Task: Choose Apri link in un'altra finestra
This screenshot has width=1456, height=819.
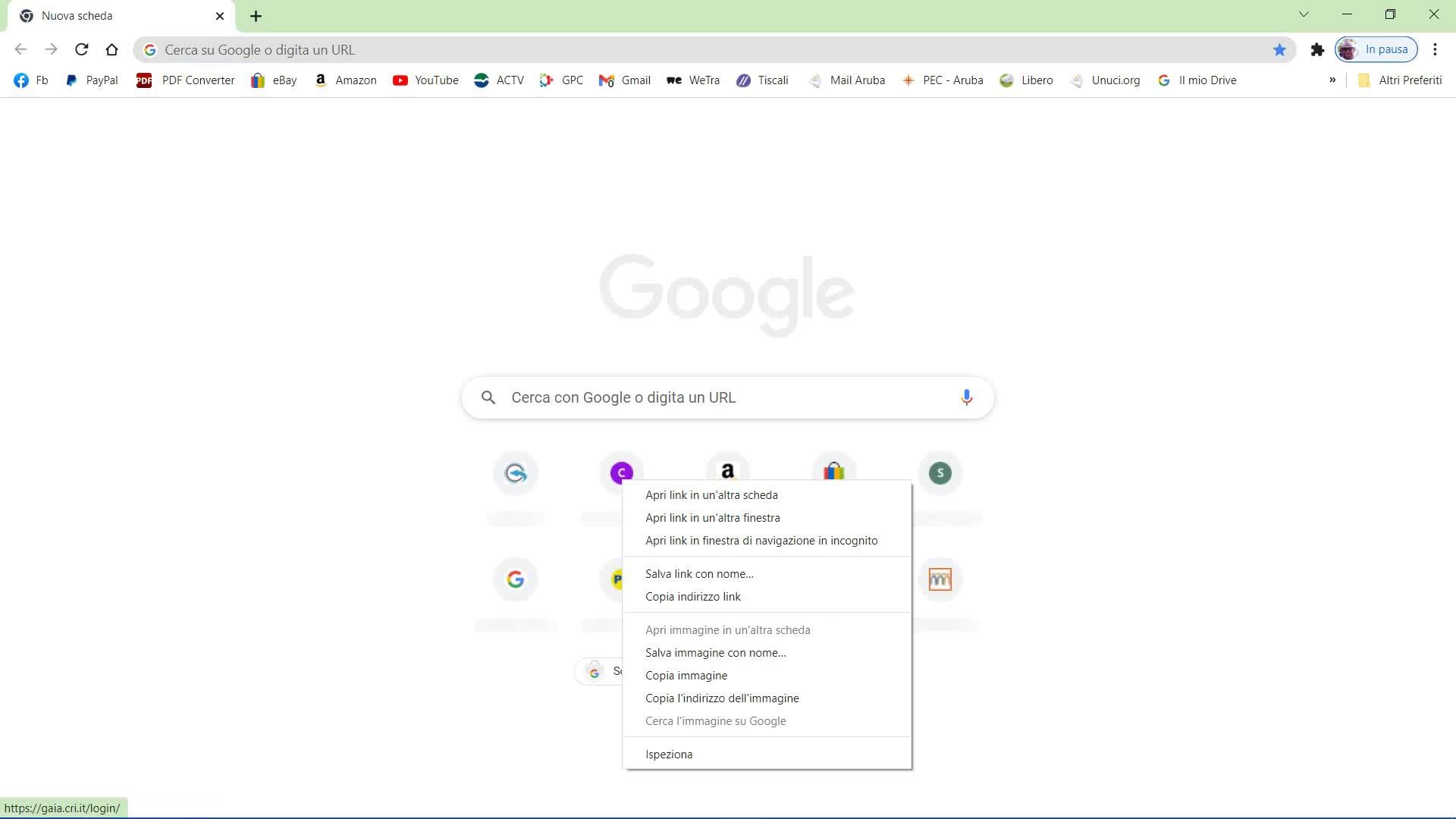Action: 767,518
